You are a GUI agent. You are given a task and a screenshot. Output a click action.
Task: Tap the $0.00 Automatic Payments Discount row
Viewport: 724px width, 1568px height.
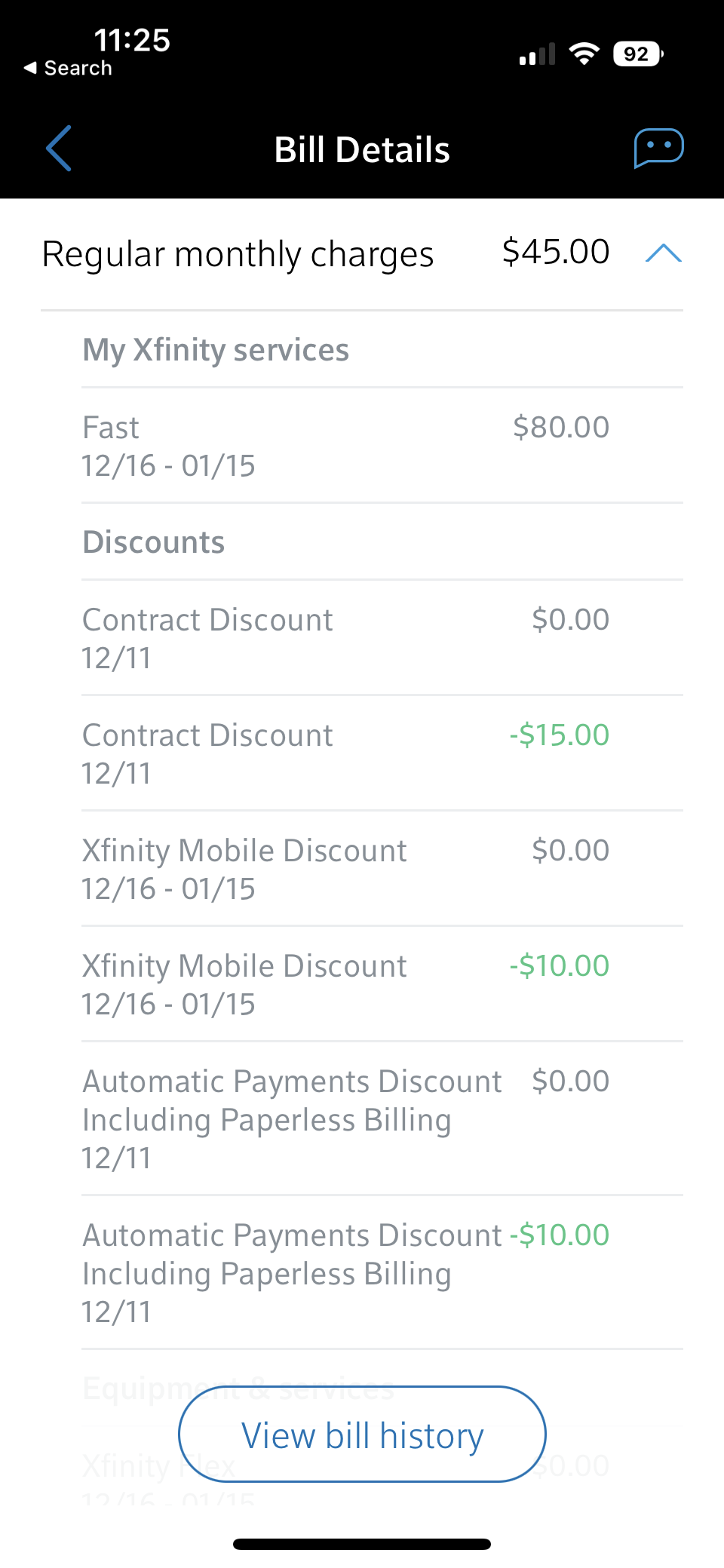coord(345,1118)
